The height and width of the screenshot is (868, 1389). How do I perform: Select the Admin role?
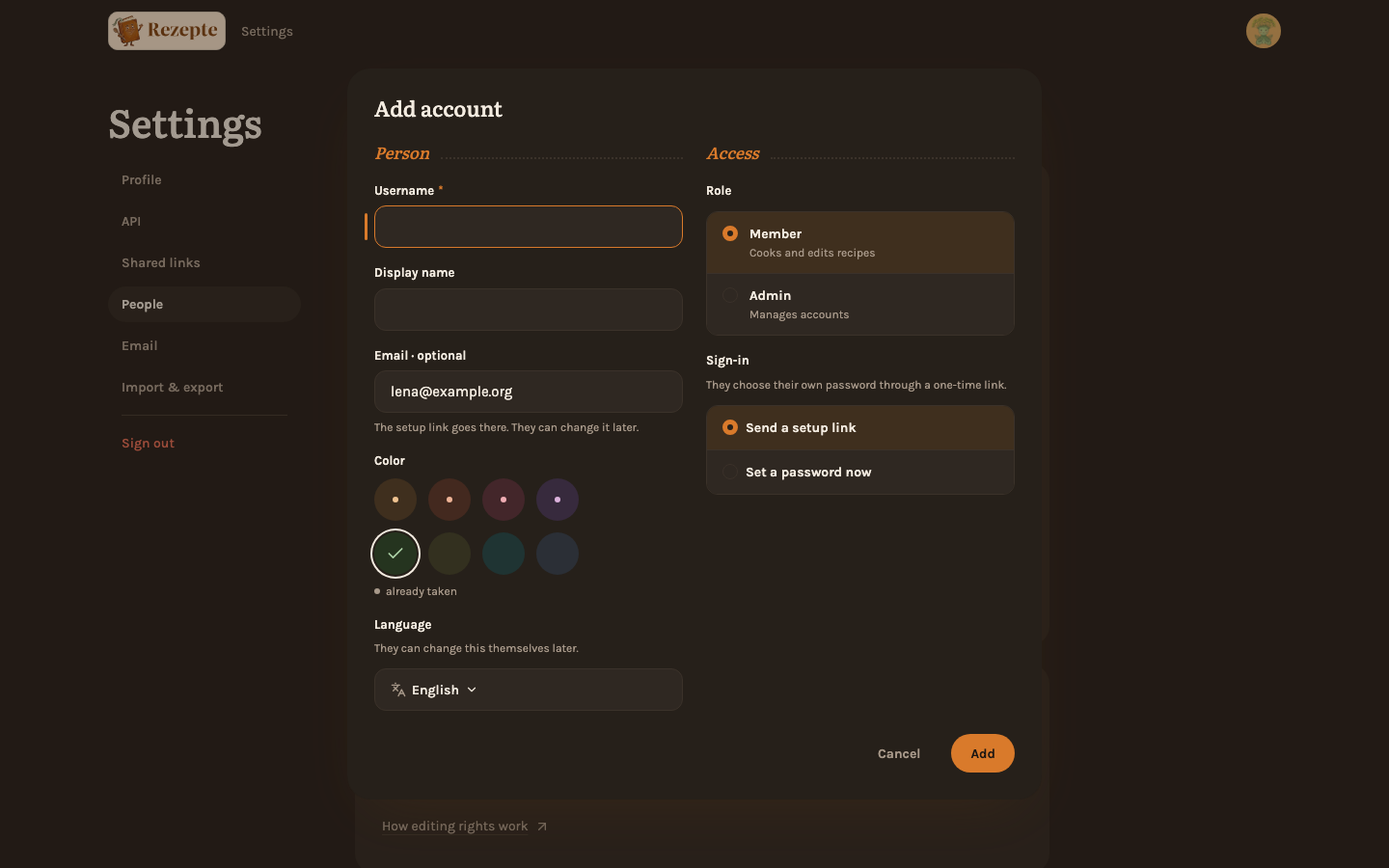tap(860, 305)
